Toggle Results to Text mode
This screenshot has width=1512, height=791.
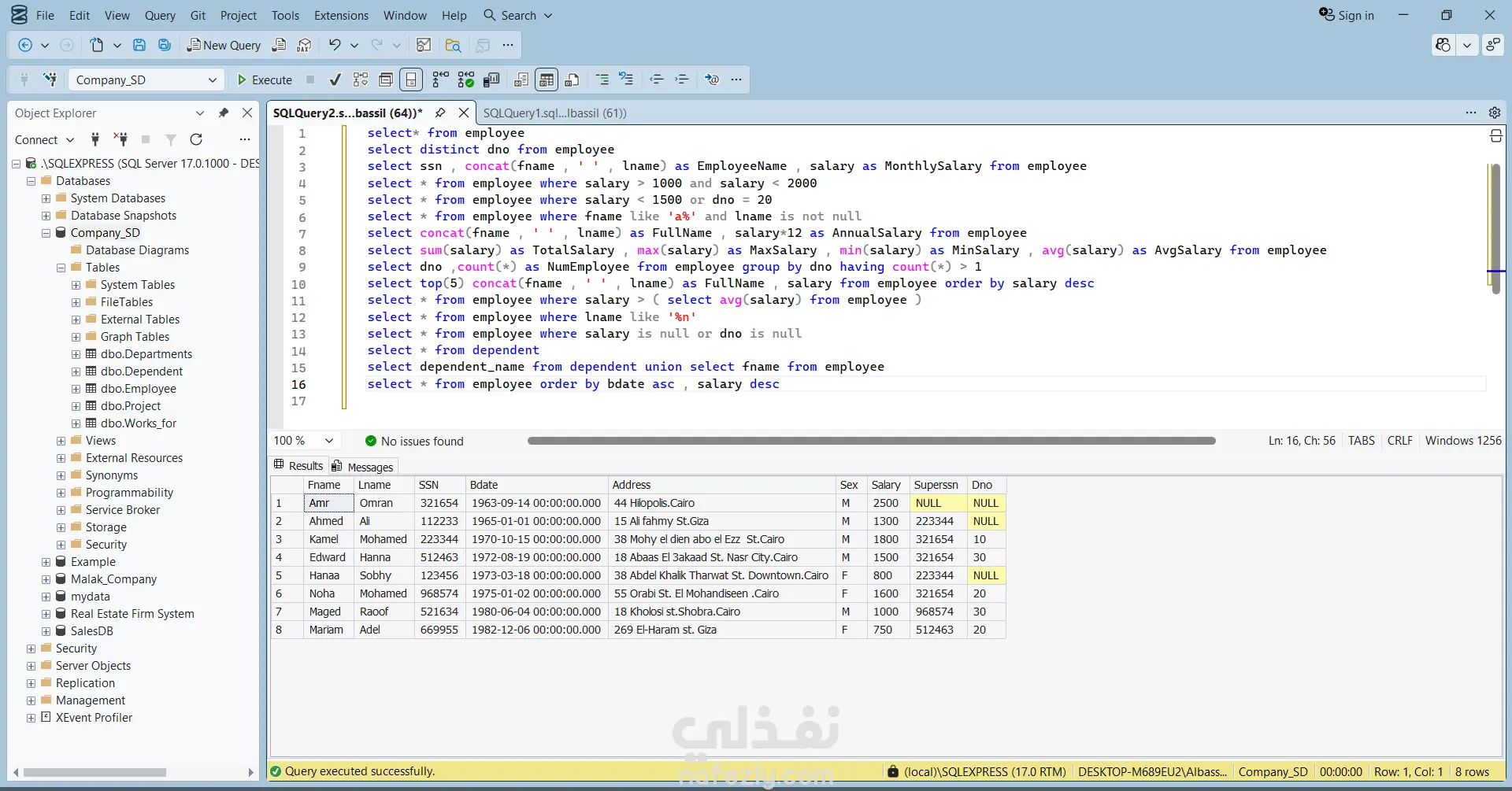521,79
